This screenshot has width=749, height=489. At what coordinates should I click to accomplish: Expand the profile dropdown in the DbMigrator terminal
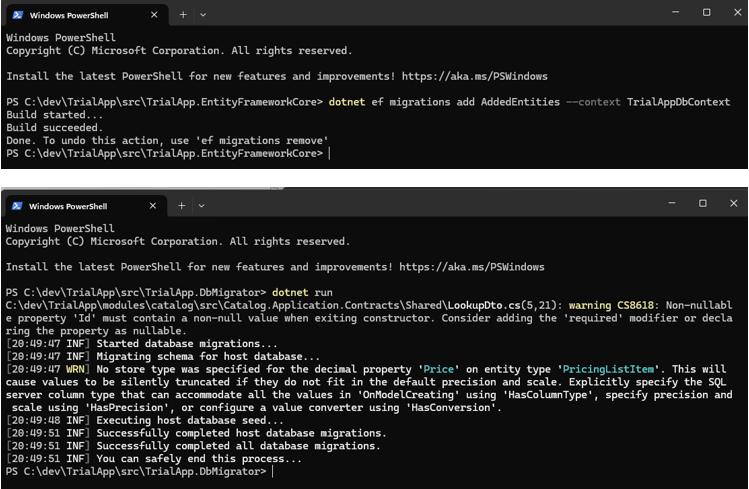pyautogui.click(x=203, y=205)
